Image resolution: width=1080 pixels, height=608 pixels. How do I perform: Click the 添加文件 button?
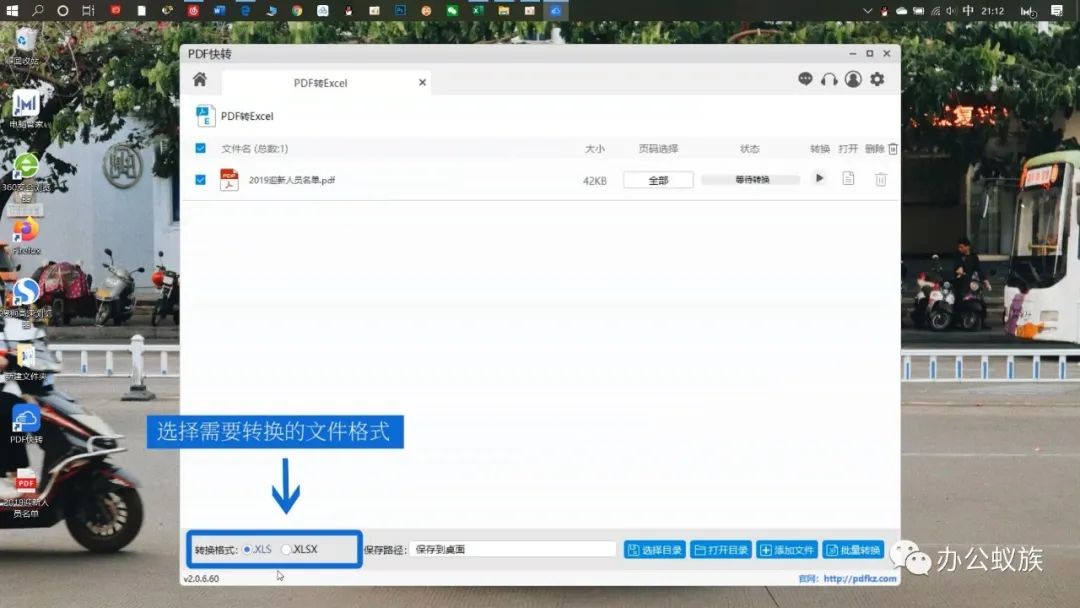787,549
